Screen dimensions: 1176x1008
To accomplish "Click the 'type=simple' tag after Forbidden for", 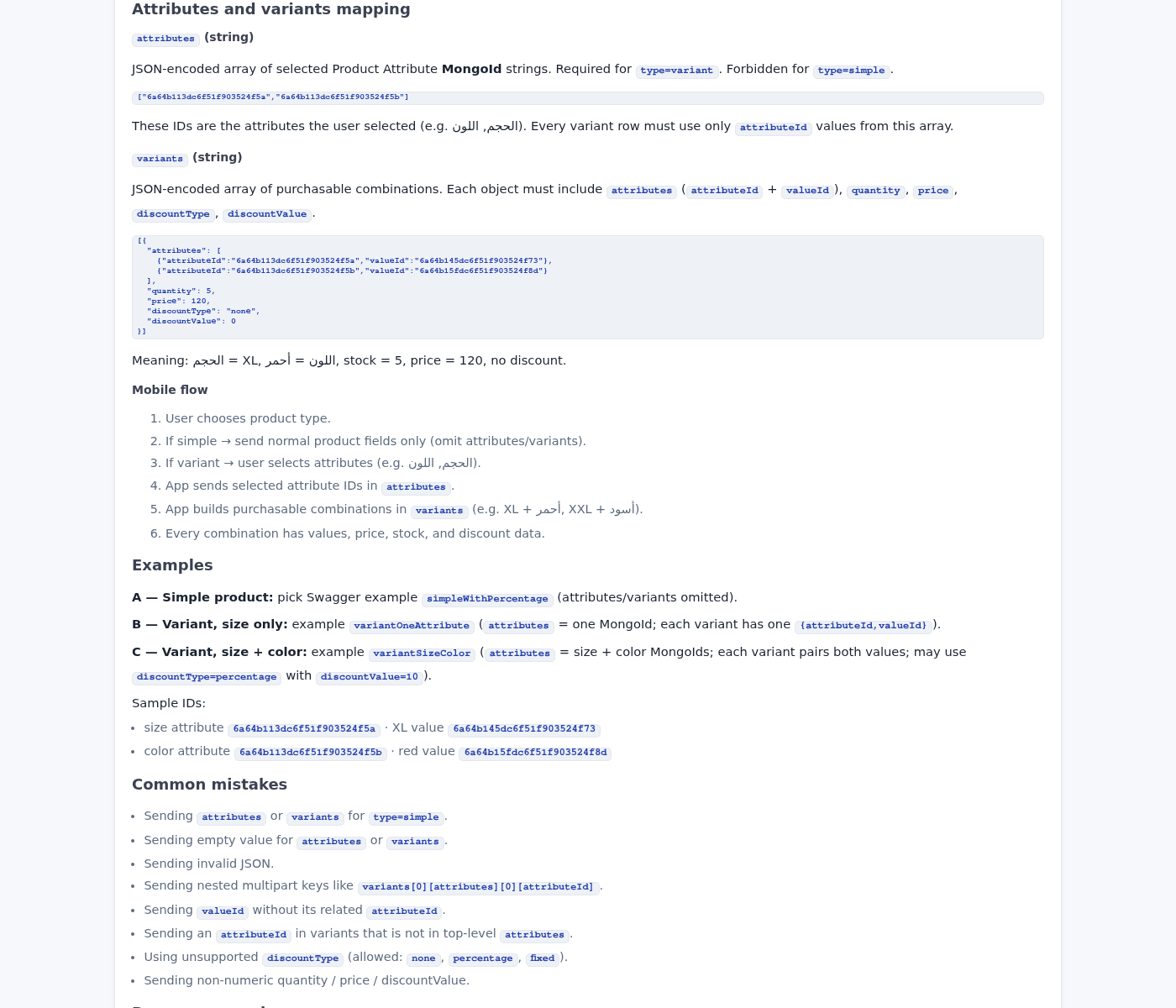I will coord(851,71).
